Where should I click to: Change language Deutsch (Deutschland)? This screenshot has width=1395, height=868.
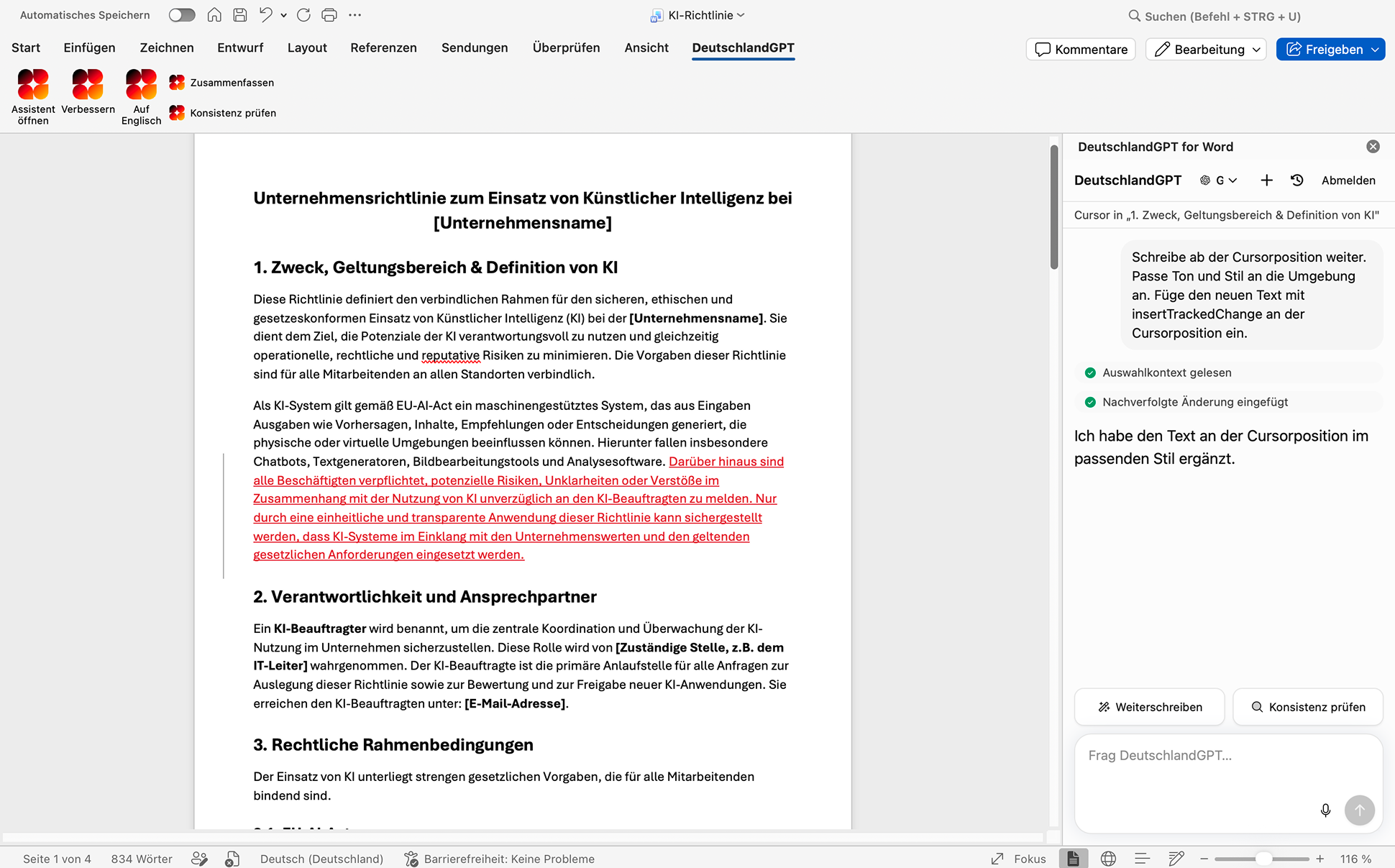click(321, 859)
